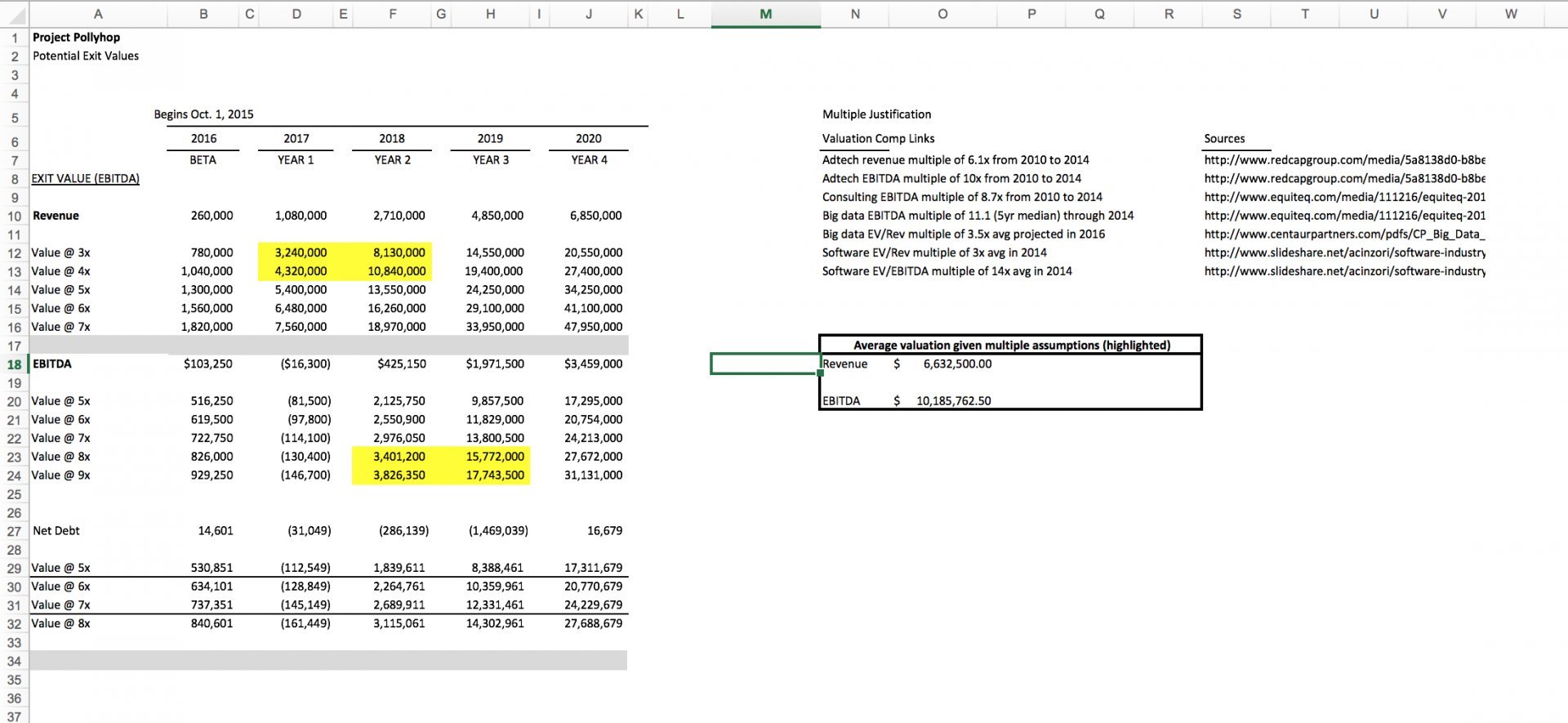Click the 'EXIT VALUE (EBITDA)' heading cell
This screenshot has height=723, width=1568.
coord(86,179)
